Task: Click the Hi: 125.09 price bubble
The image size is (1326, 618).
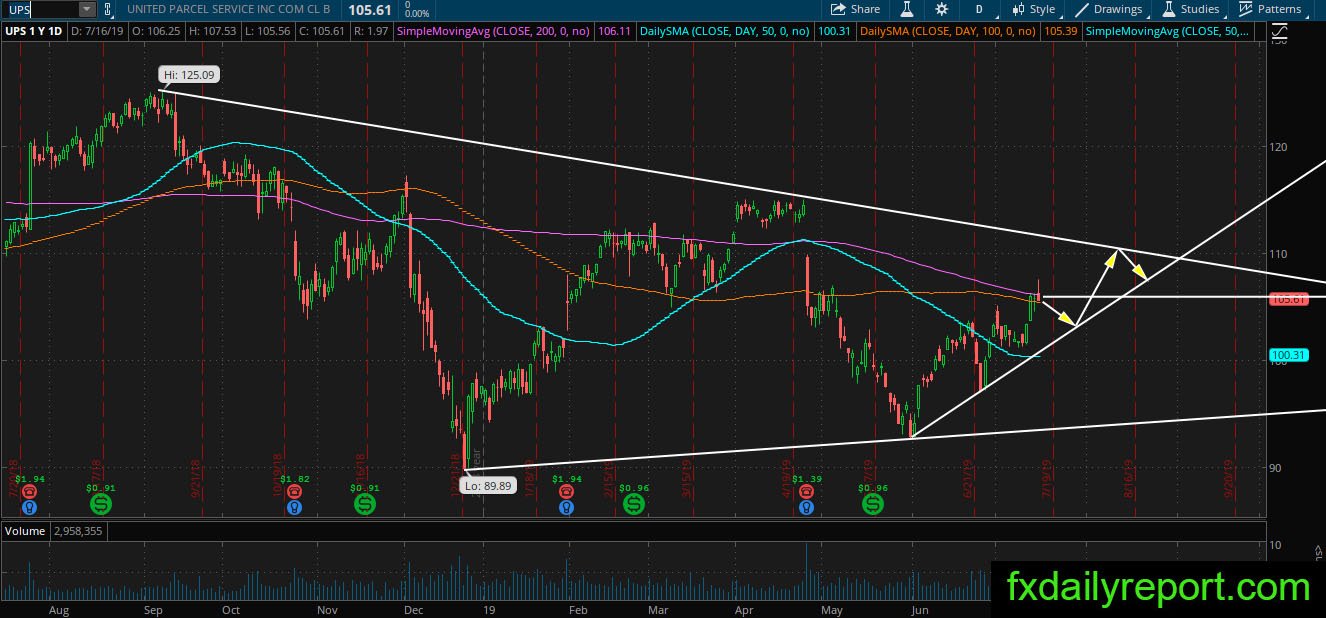Action: [189, 75]
